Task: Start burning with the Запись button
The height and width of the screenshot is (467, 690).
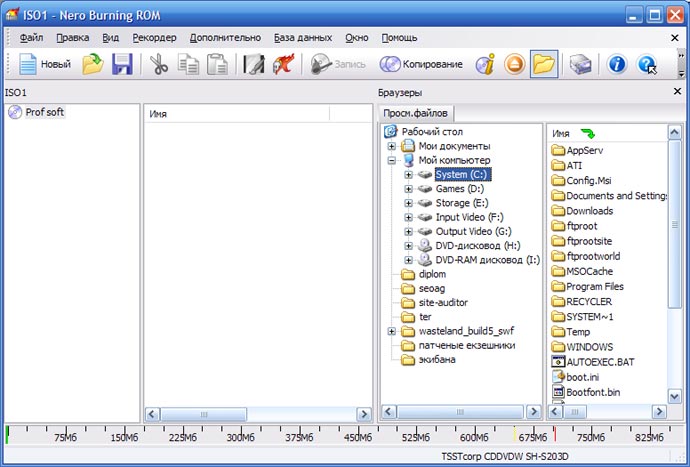Action: tap(338, 64)
